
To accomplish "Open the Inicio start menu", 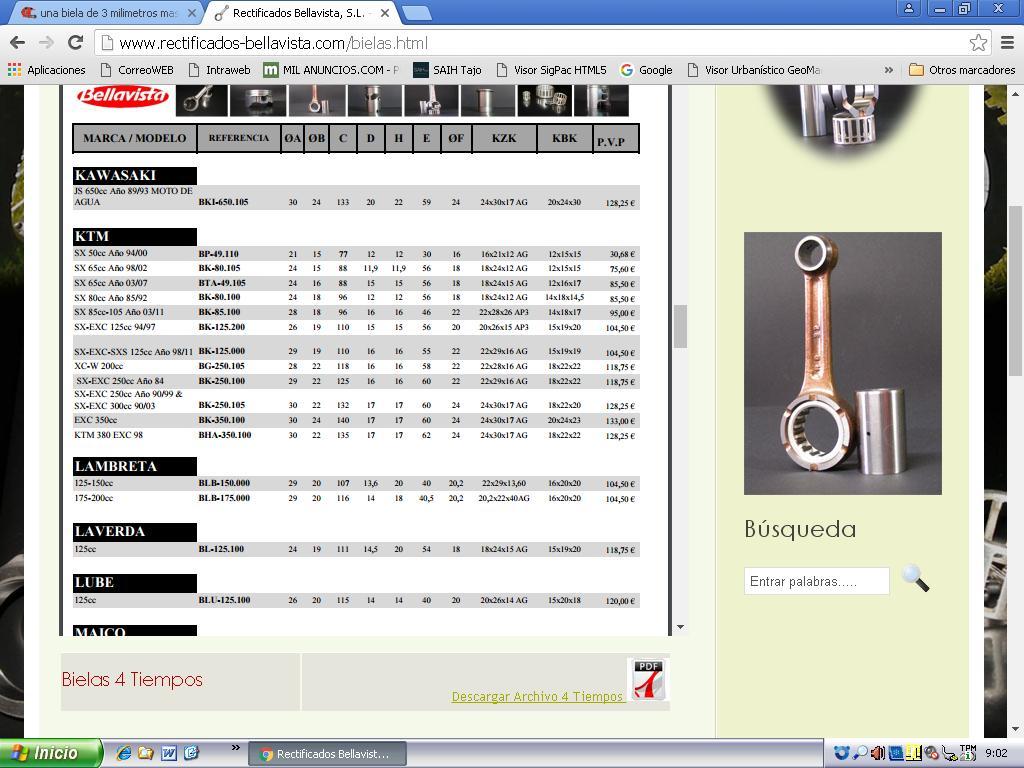I will 50,753.
